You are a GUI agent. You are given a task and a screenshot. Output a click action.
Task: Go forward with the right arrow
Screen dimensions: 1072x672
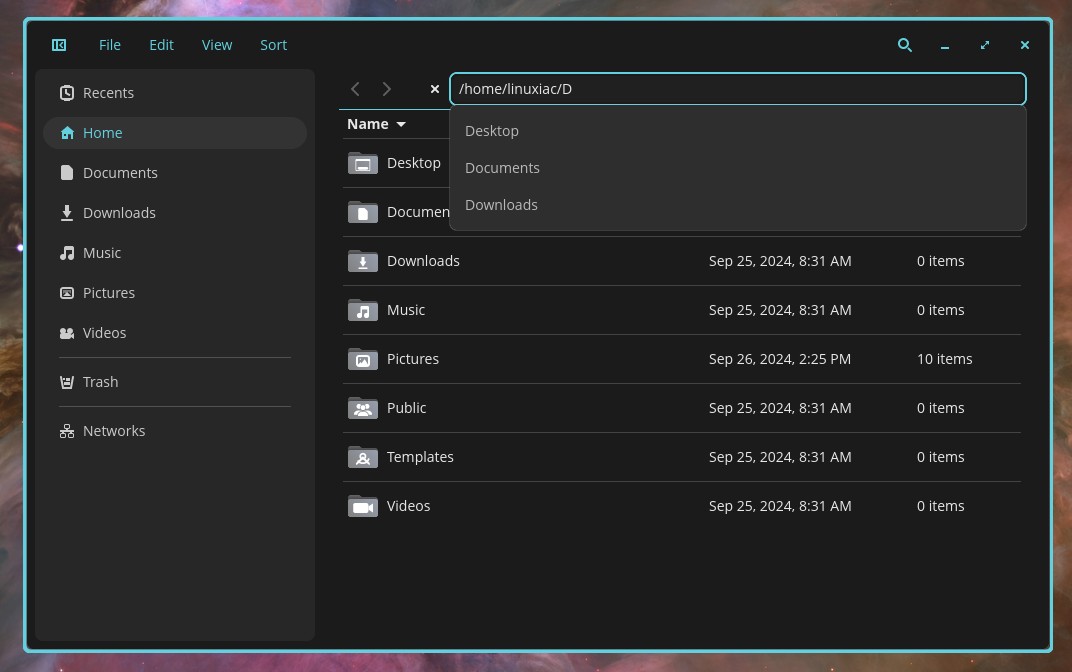pyautogui.click(x=387, y=89)
